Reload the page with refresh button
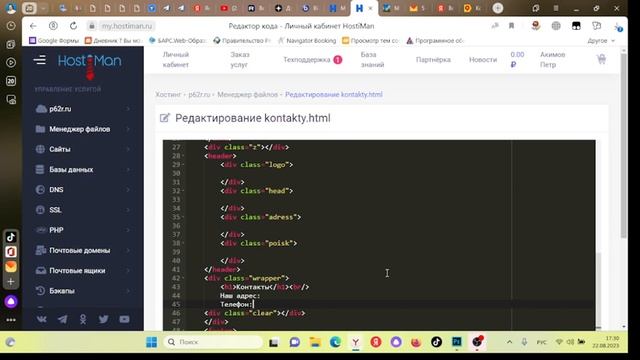 click(73, 26)
